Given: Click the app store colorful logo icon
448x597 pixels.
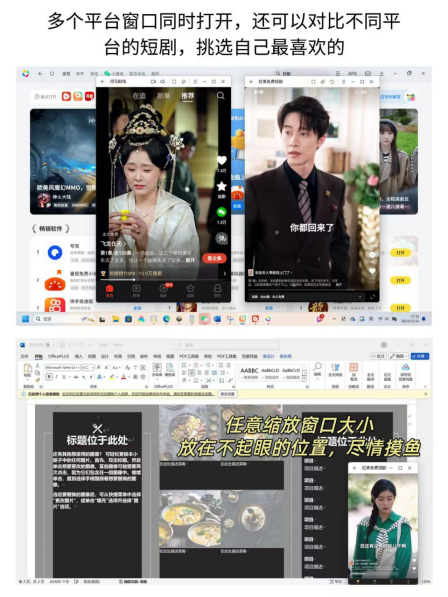Looking at the screenshot, I should pos(26,73).
